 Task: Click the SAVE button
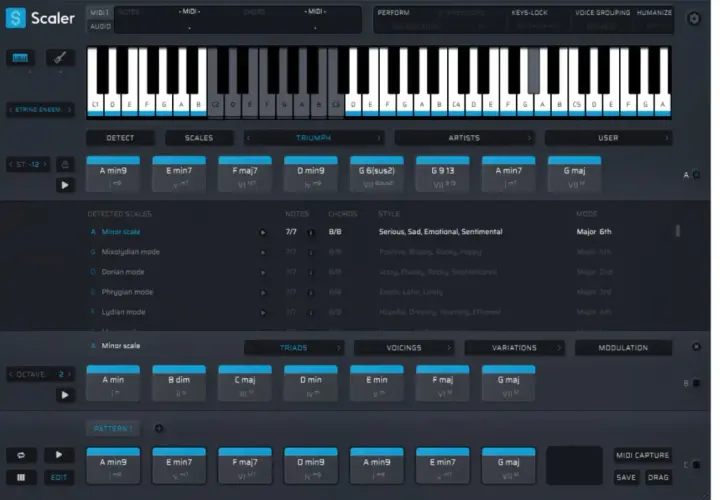(x=626, y=478)
